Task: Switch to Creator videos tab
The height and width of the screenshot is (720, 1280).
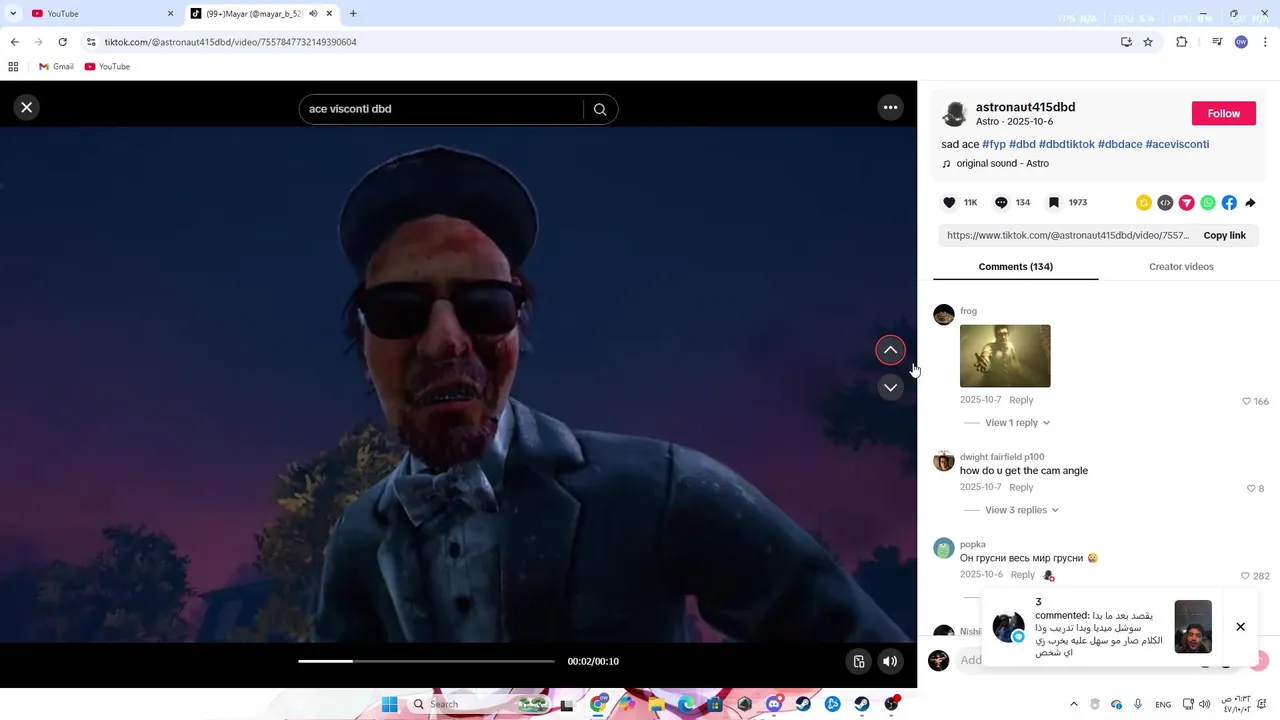Action: click(1181, 267)
